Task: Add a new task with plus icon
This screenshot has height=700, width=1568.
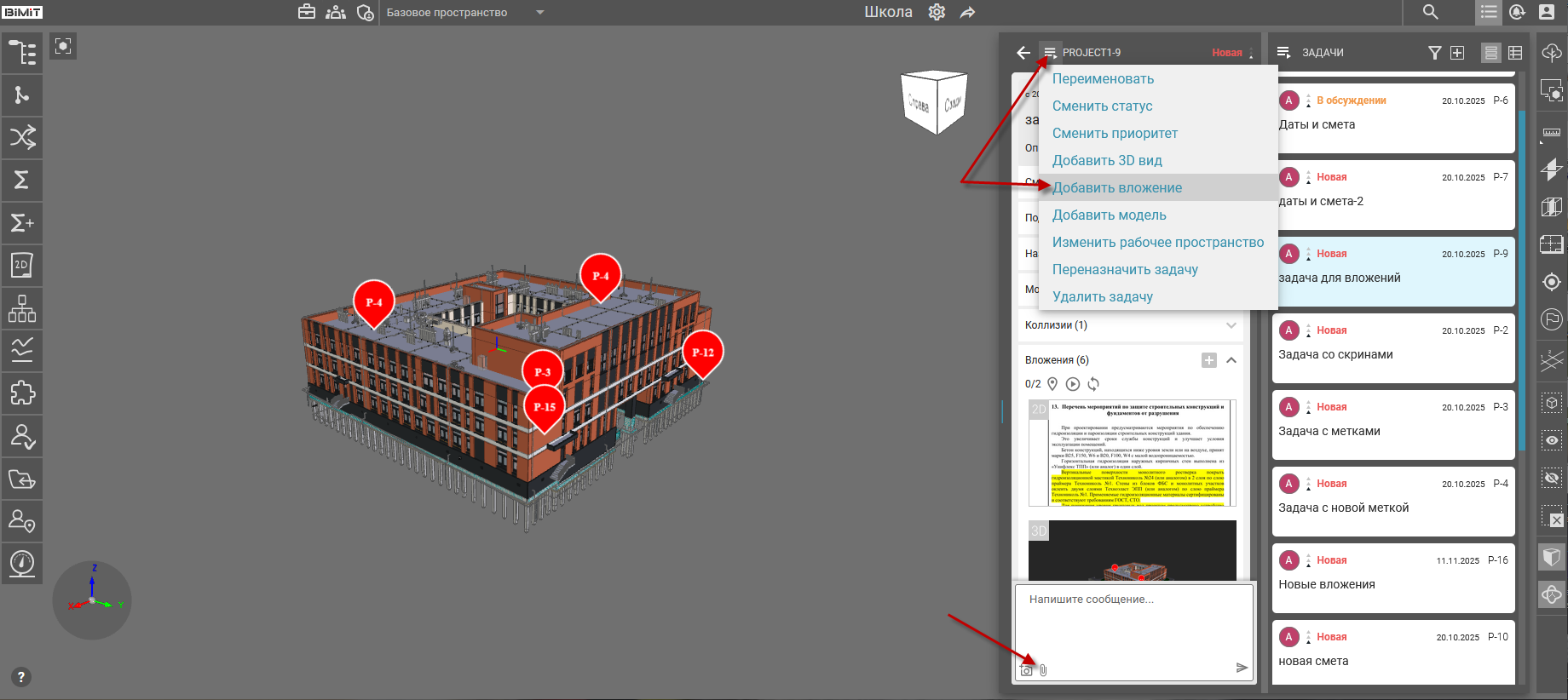Action: pos(1457,53)
